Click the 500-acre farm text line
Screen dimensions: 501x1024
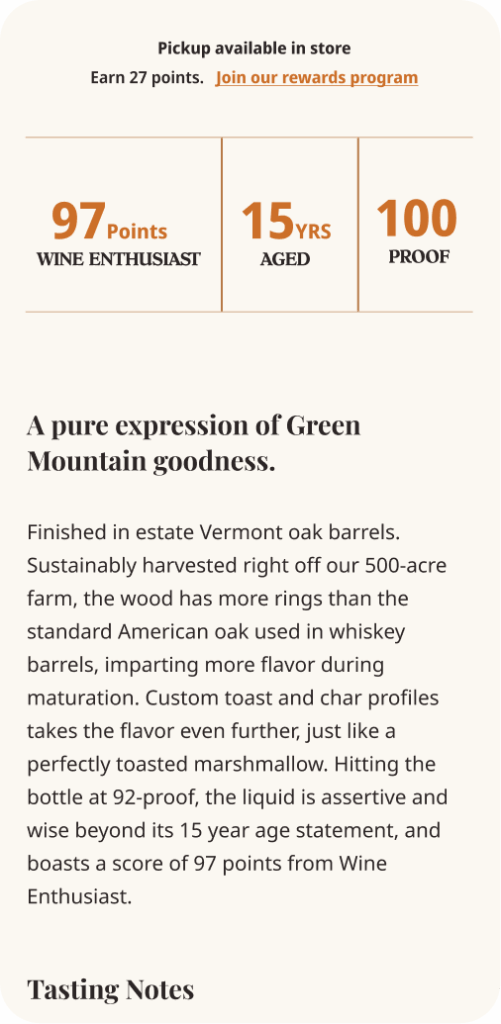[x=236, y=566]
